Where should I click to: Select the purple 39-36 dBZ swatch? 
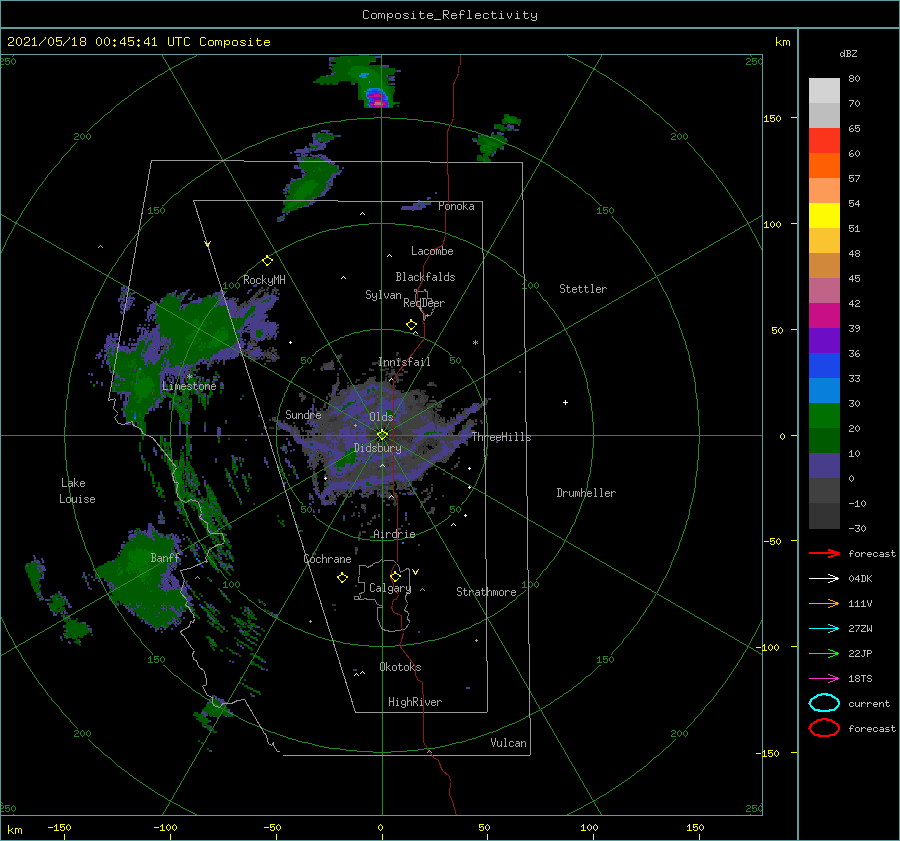point(824,341)
